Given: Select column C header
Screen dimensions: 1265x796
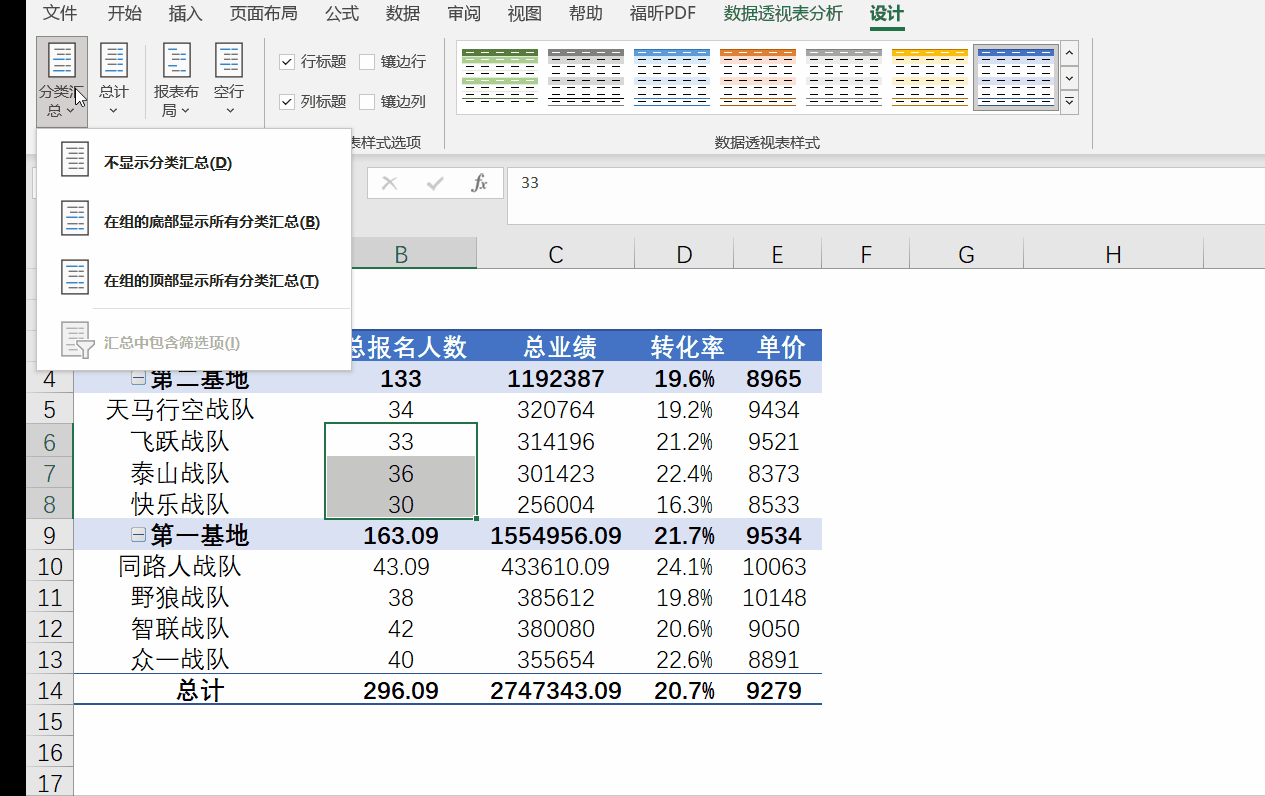Looking at the screenshot, I should tap(555, 255).
